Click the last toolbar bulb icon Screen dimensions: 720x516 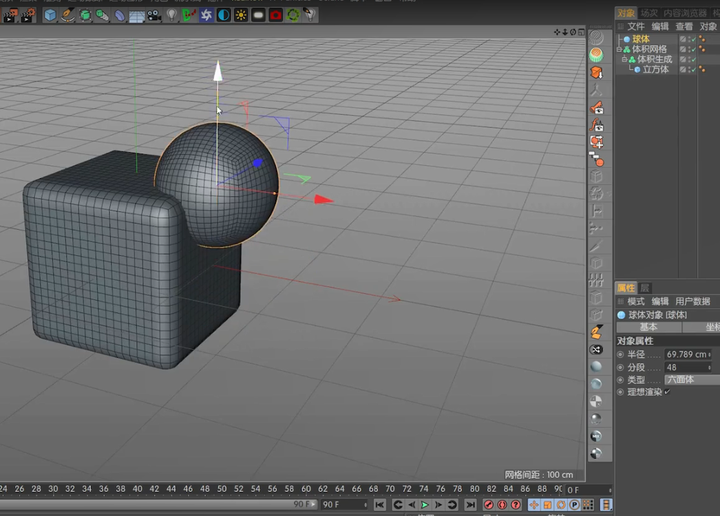pyautogui.click(x=310, y=15)
